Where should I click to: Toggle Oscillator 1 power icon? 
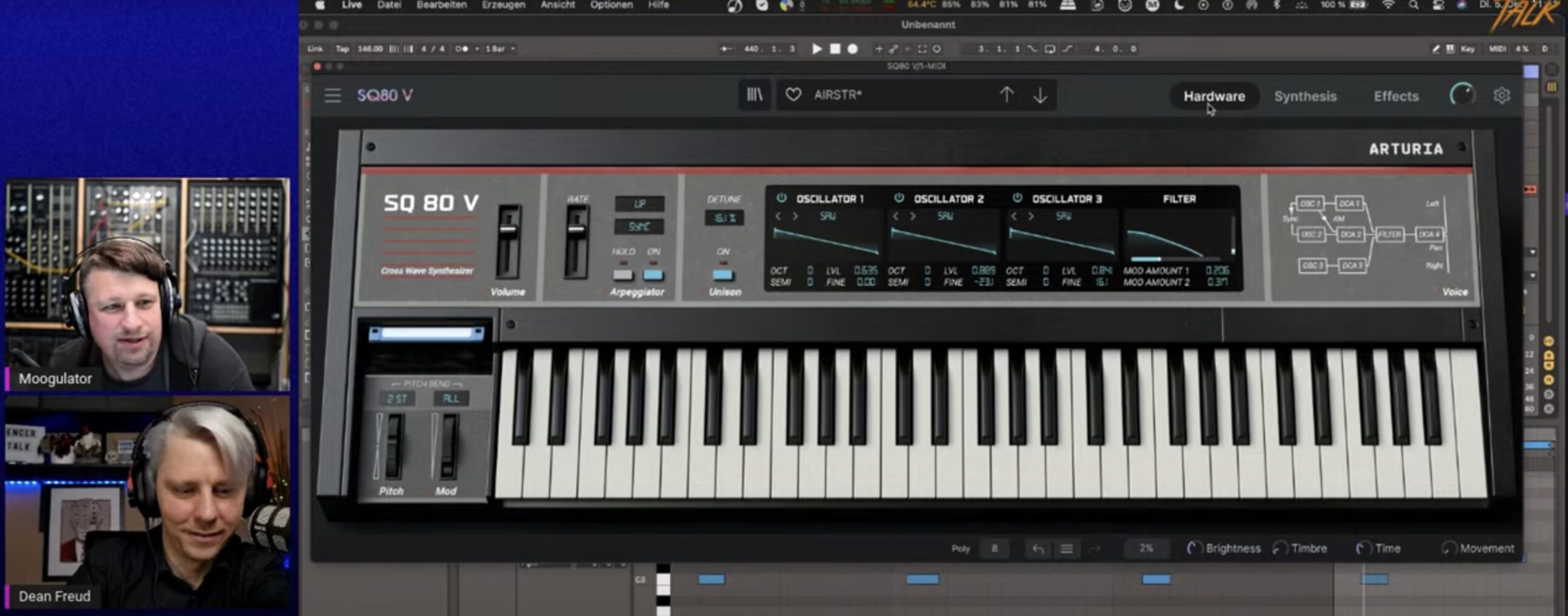click(781, 198)
